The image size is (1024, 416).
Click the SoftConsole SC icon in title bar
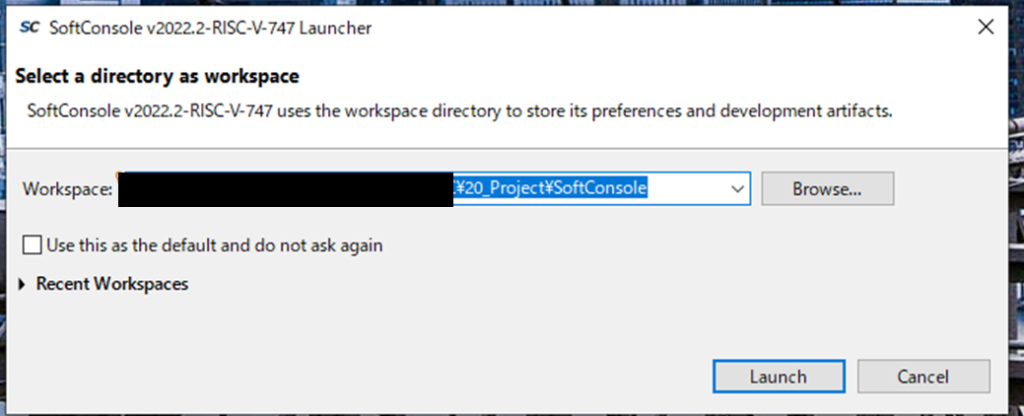[29, 28]
